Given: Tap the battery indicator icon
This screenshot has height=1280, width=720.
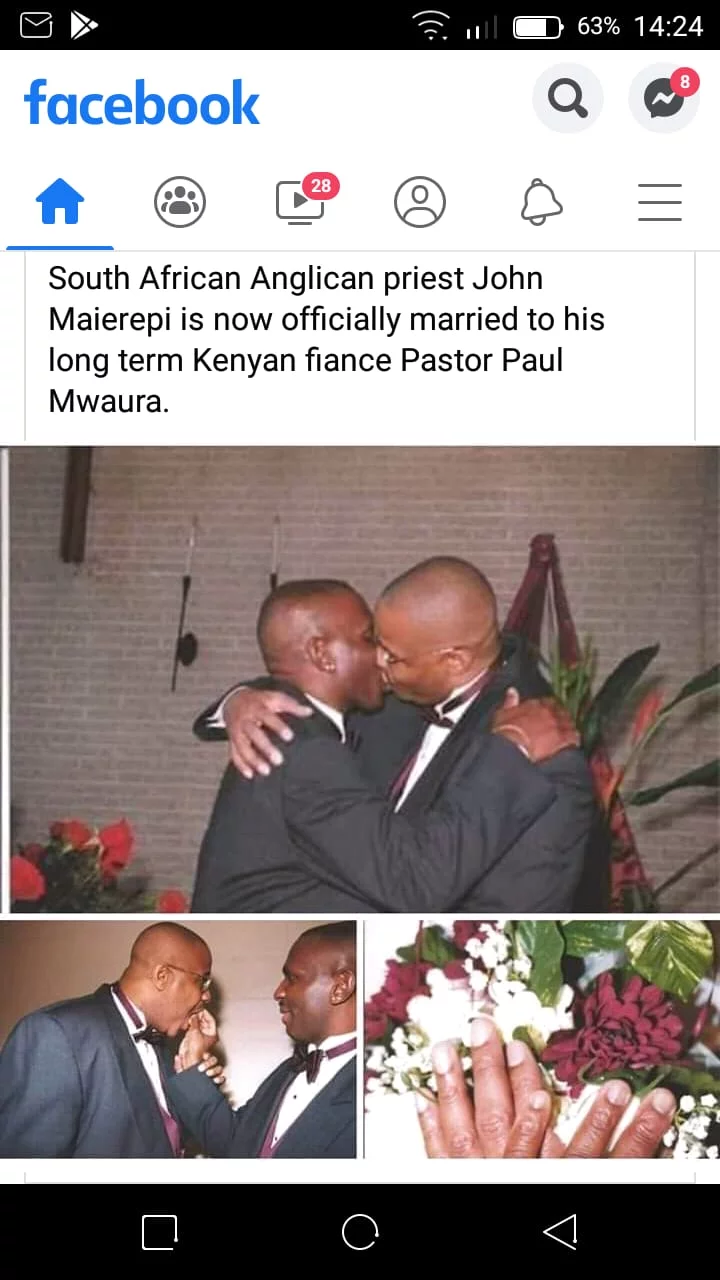Looking at the screenshot, I should point(539,27).
